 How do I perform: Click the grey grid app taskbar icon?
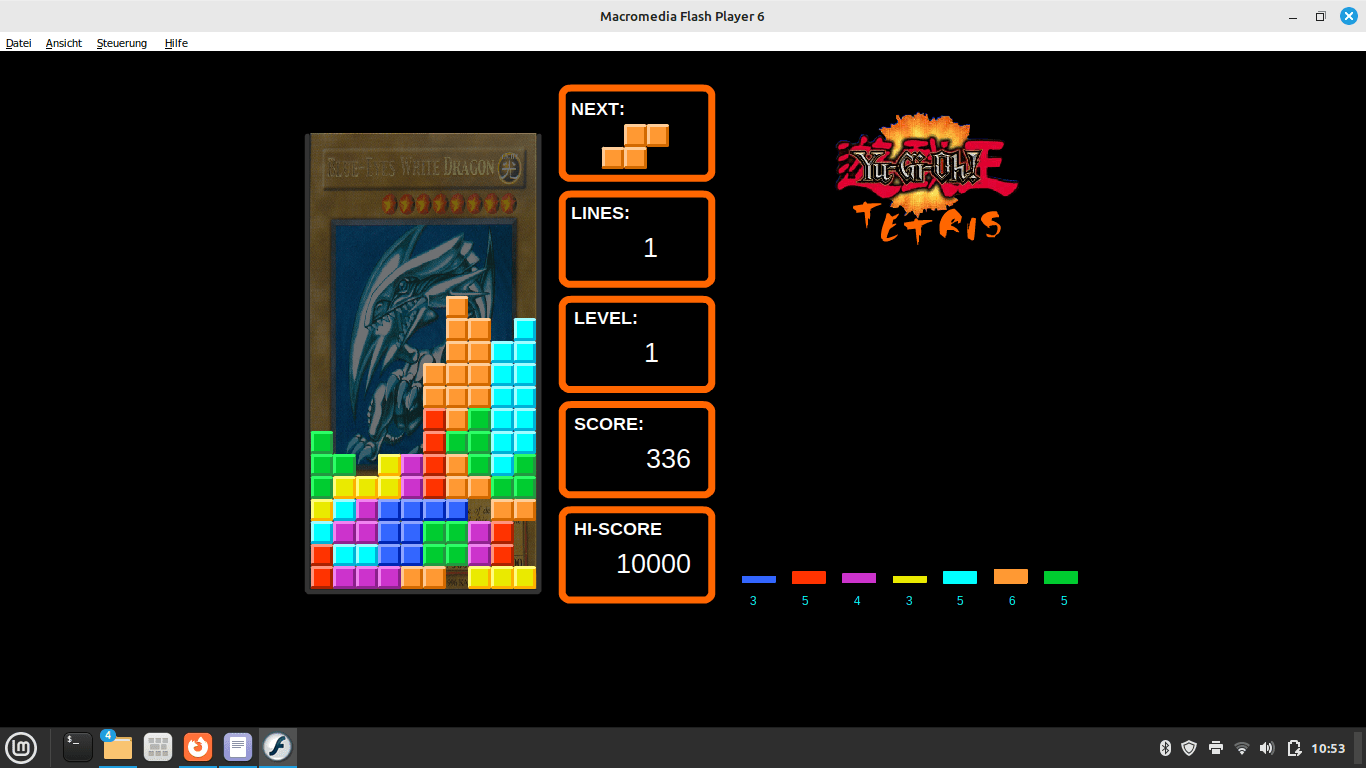[158, 747]
